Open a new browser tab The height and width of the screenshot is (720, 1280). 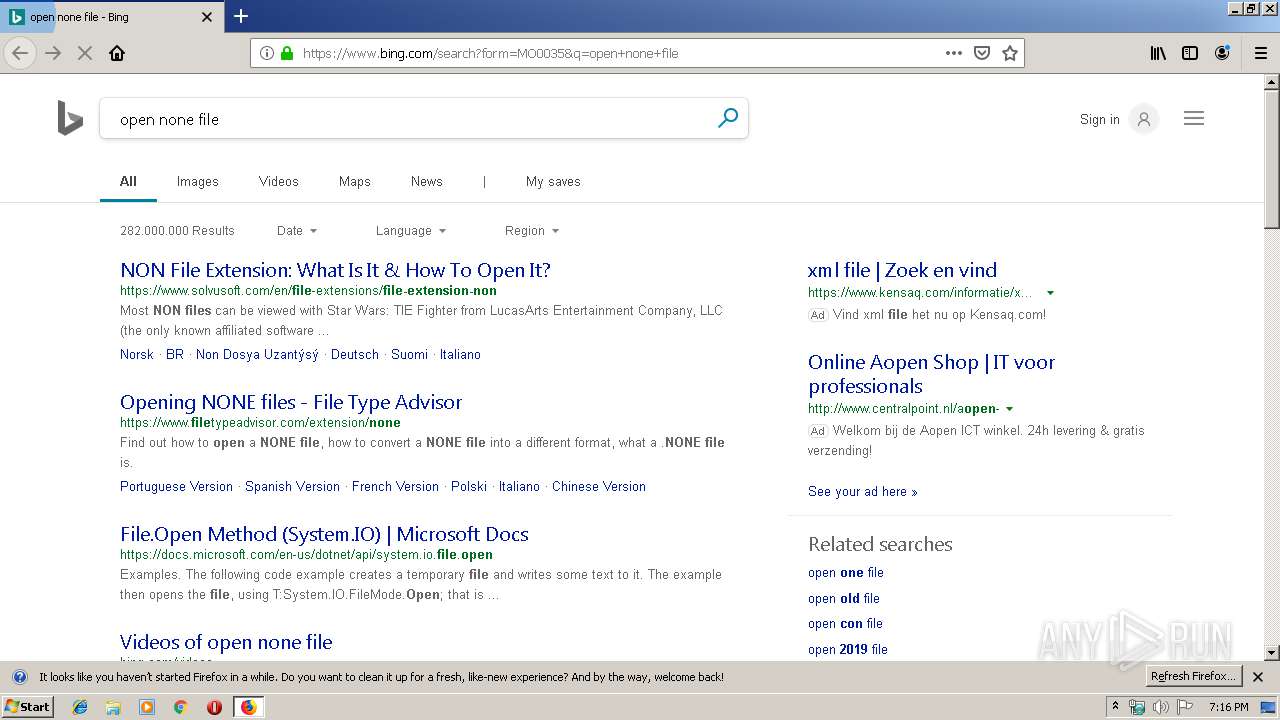[241, 16]
